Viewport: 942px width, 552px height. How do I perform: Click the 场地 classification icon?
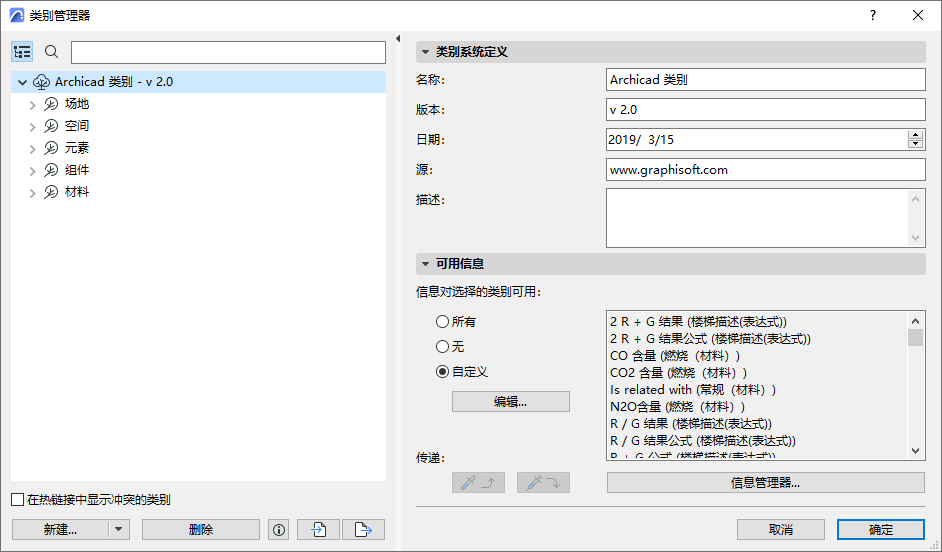click(51, 104)
